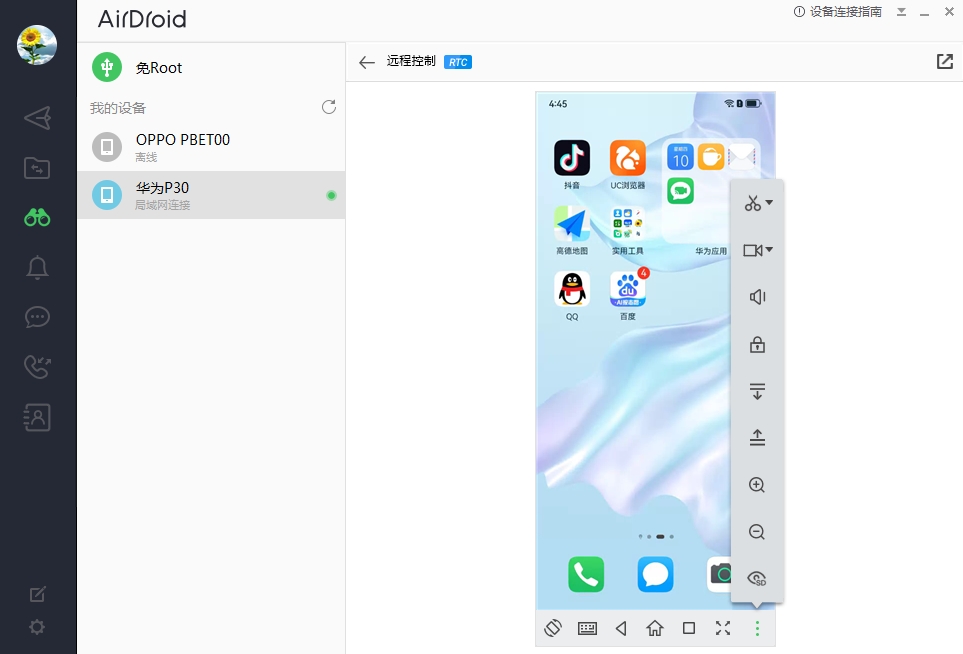
Task: Toggle the green three-dot more menu
Action: click(x=757, y=628)
